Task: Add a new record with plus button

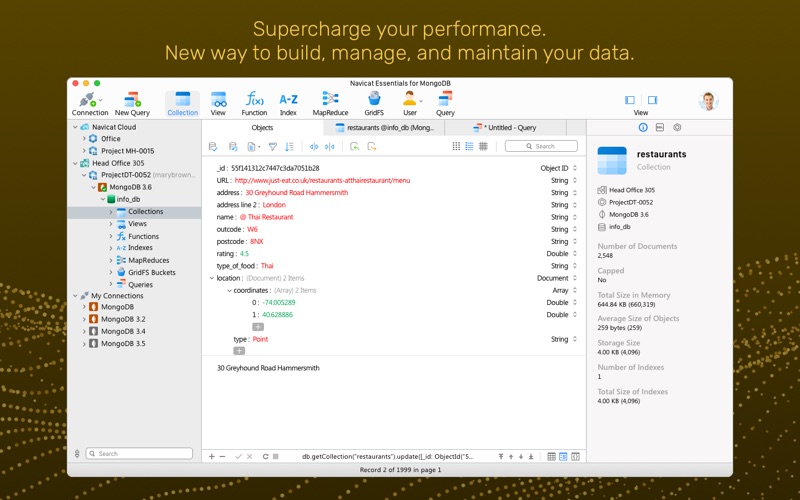Action: coord(212,457)
